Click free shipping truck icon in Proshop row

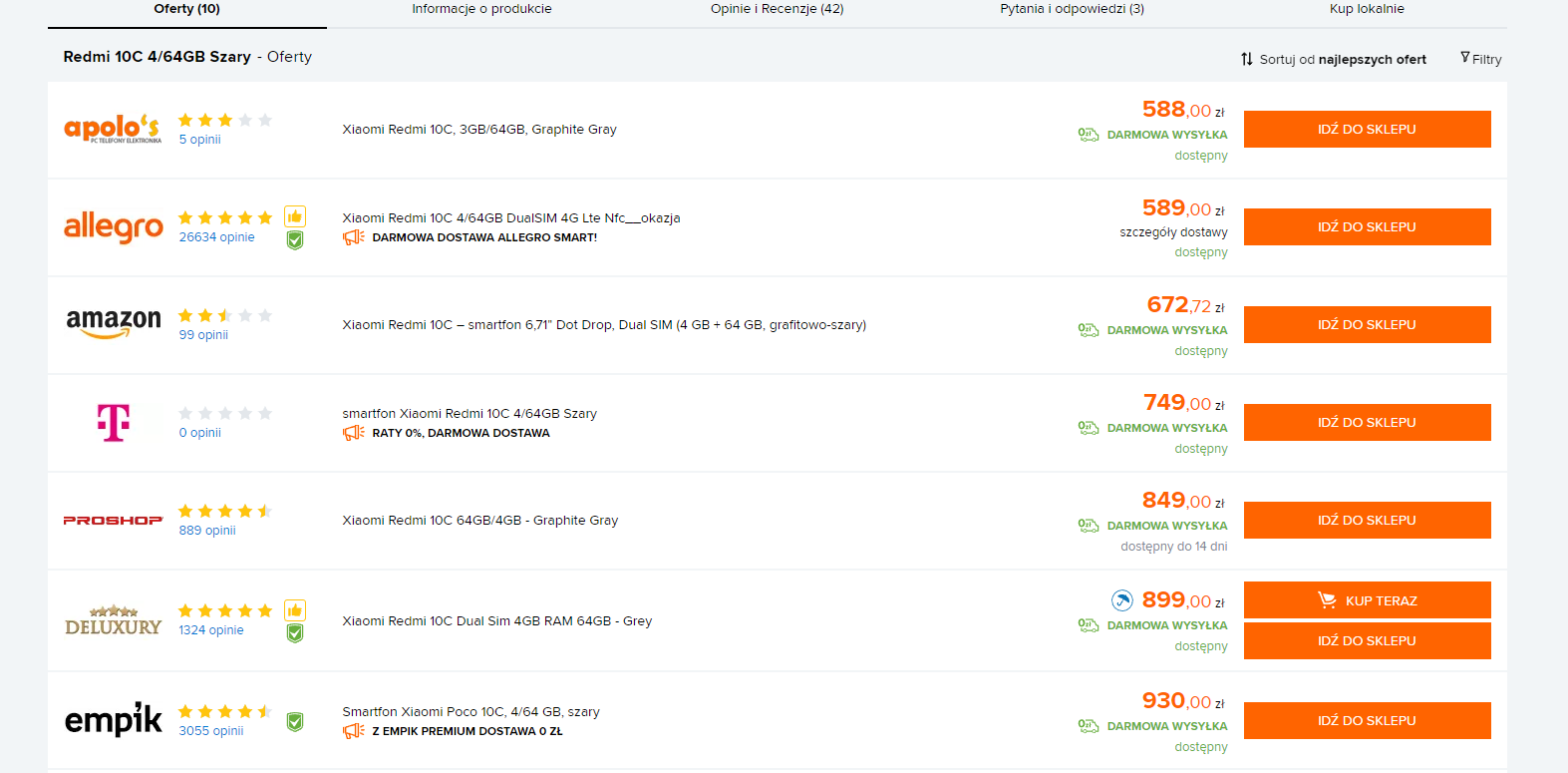[1089, 526]
